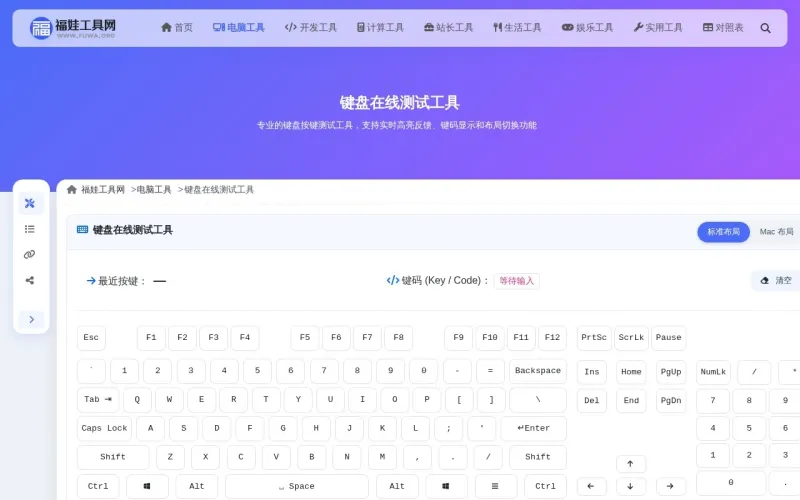The image size is (800, 500).
Task: Click the home icon in breadcrumb
Action: (72, 189)
